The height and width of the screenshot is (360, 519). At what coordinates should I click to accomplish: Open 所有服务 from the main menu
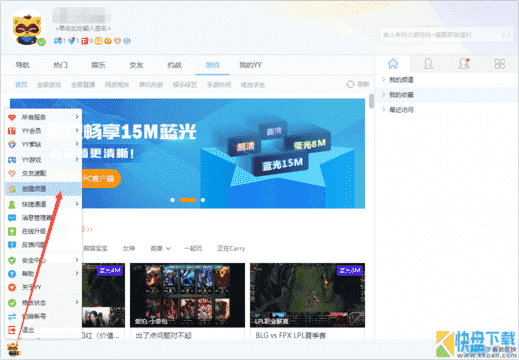[x=44, y=117]
